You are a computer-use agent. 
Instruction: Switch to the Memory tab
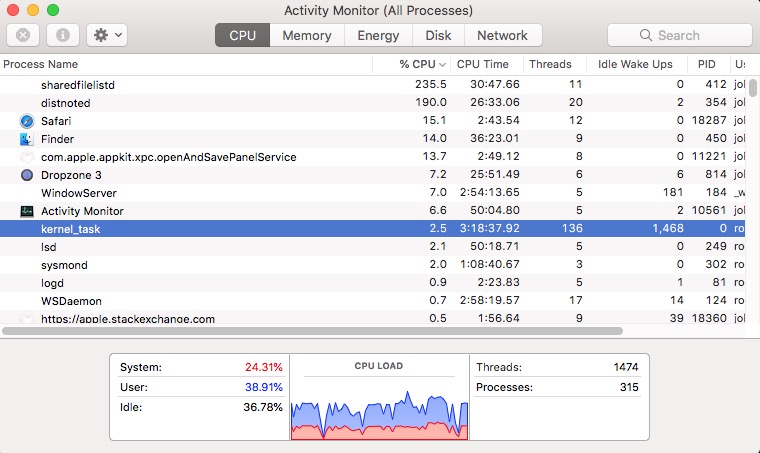pos(307,35)
